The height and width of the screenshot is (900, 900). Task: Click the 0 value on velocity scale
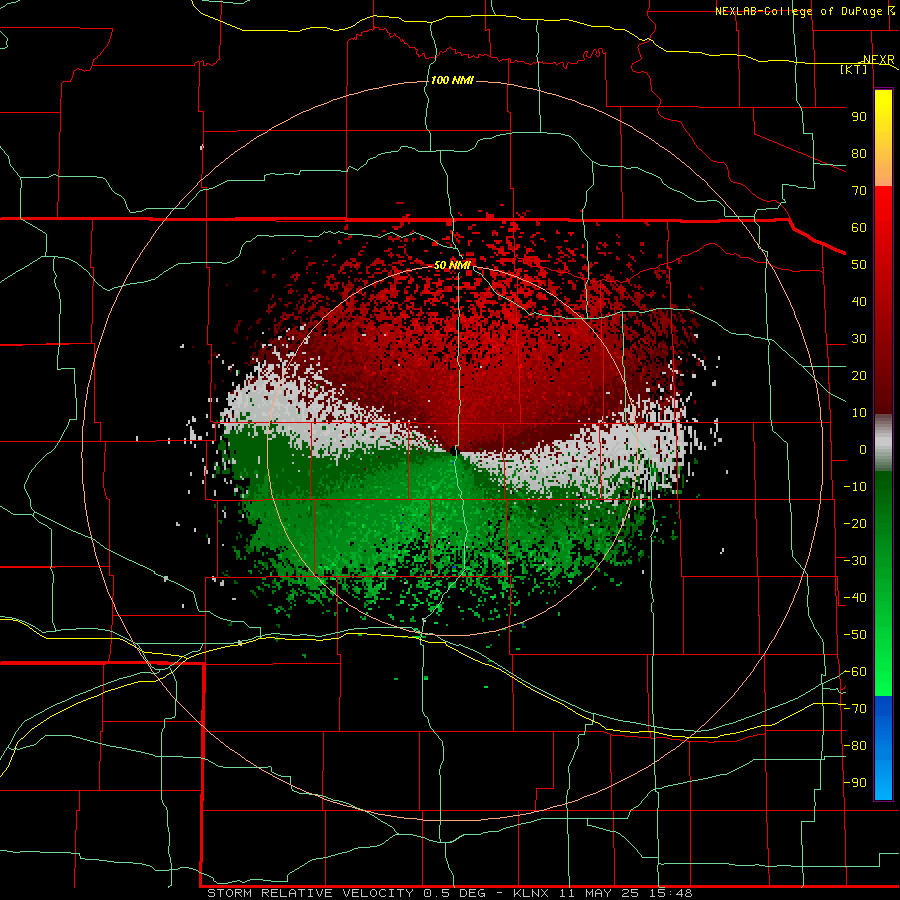coord(863,450)
